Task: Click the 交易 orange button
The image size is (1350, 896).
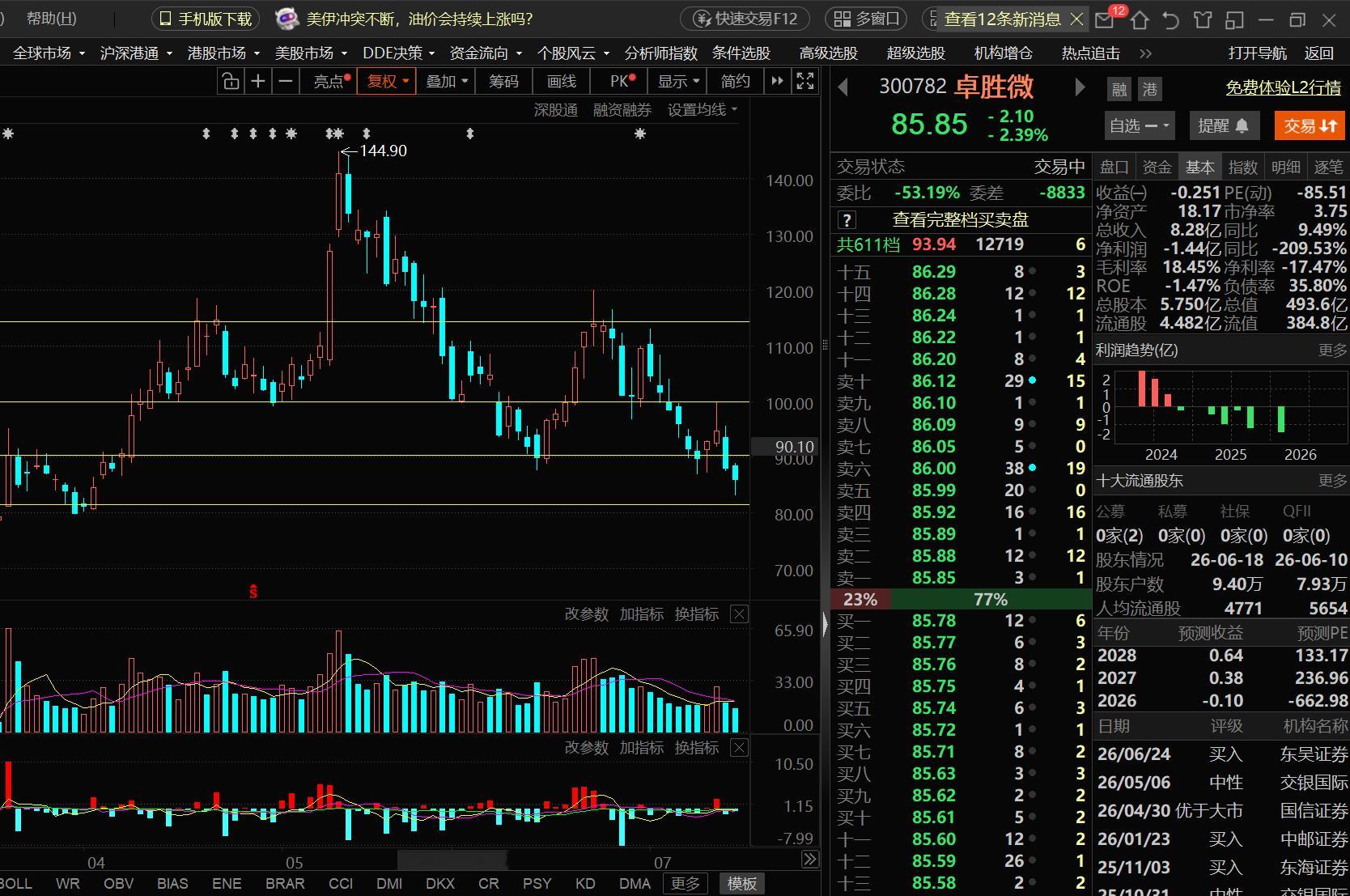Action: tap(1310, 125)
